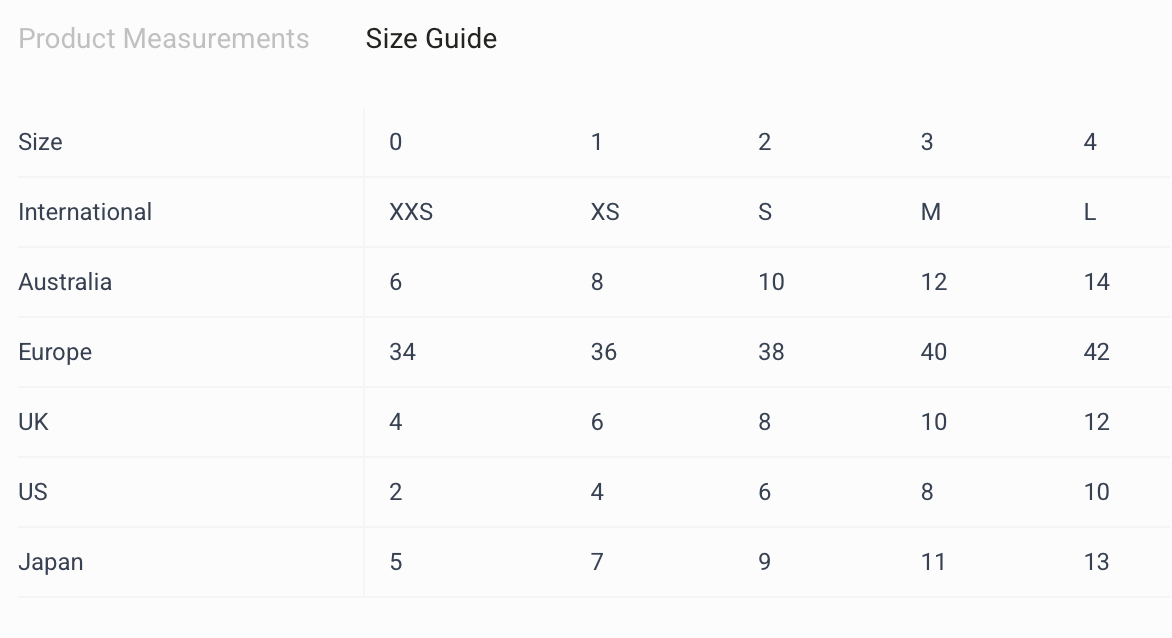Select the Europe size 34 cell
1172x638 pixels.
click(x=402, y=352)
